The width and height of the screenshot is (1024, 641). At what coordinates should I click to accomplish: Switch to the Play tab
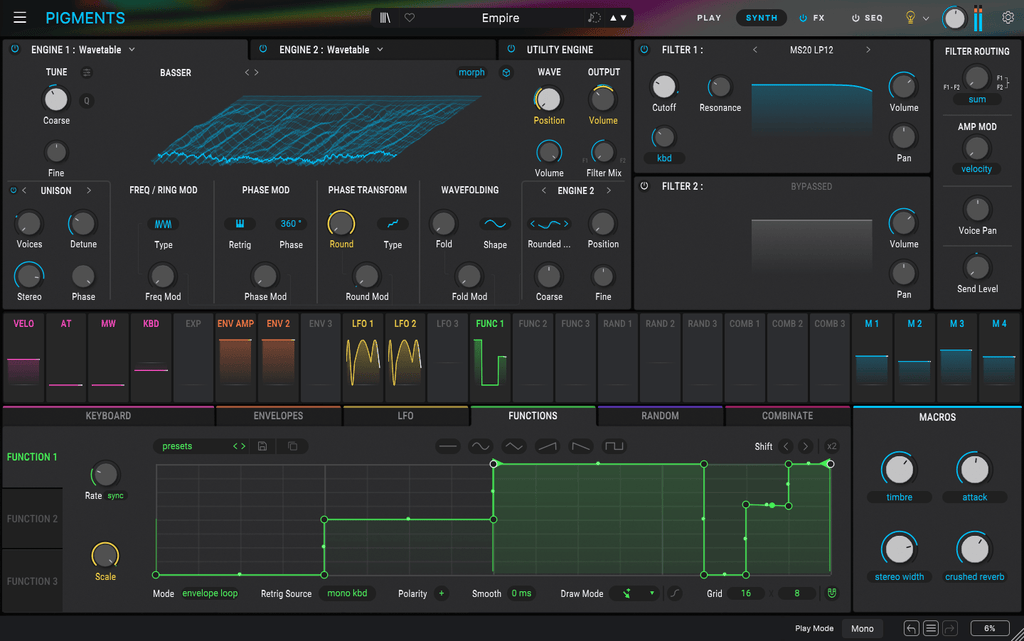tap(709, 17)
